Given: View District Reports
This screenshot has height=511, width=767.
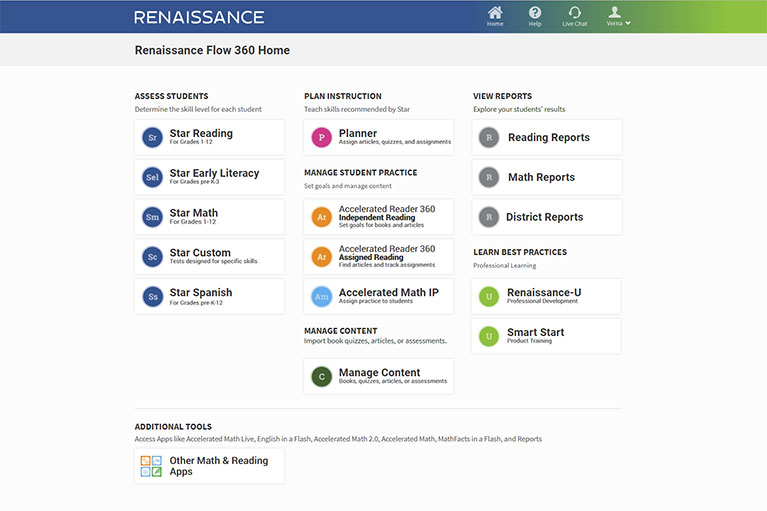Looking at the screenshot, I should (547, 217).
